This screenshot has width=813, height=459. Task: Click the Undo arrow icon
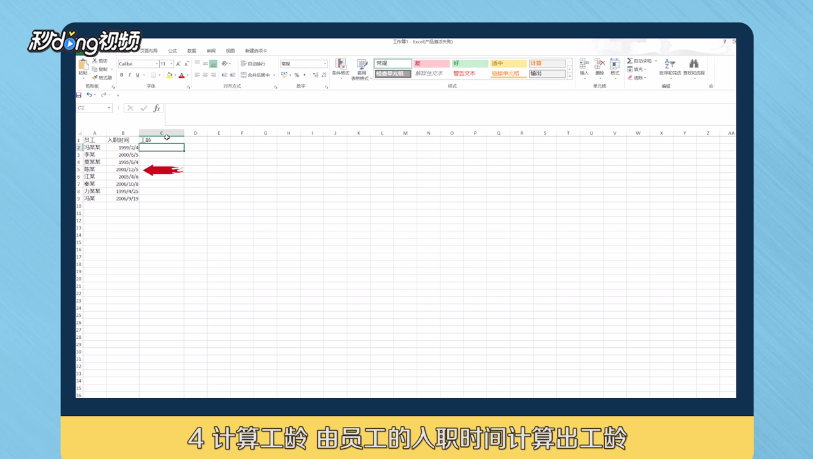tap(89, 95)
